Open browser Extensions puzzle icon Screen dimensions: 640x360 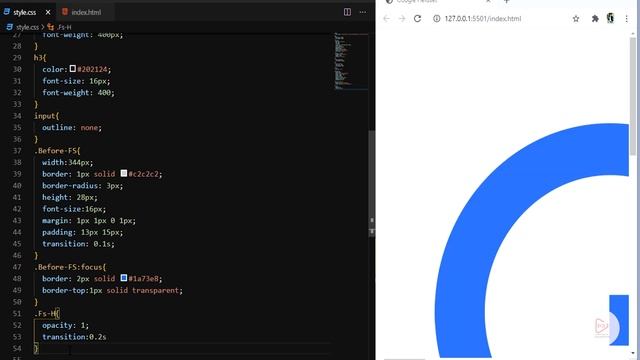(x=595, y=19)
